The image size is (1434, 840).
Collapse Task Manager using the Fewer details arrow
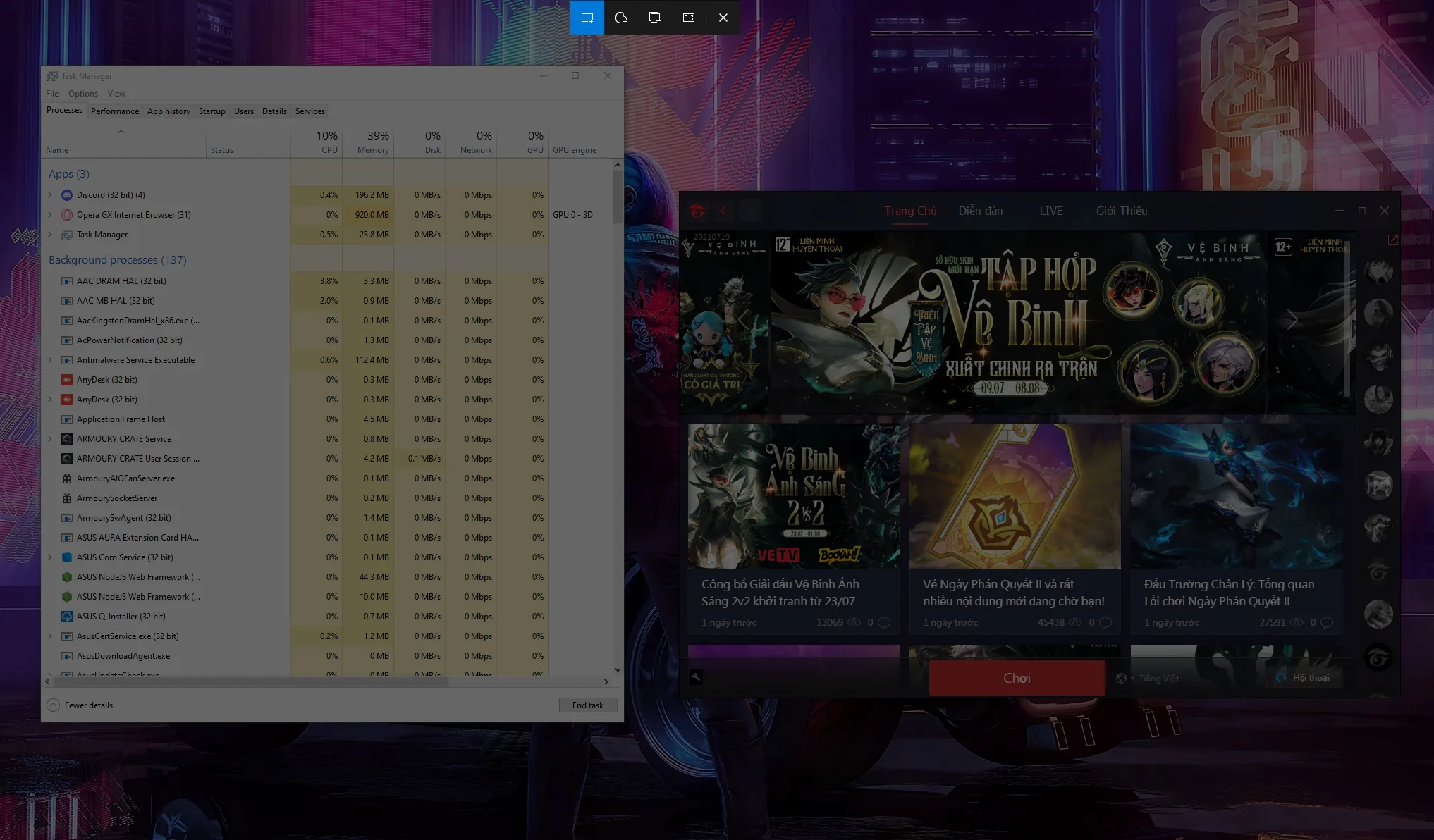pos(54,705)
